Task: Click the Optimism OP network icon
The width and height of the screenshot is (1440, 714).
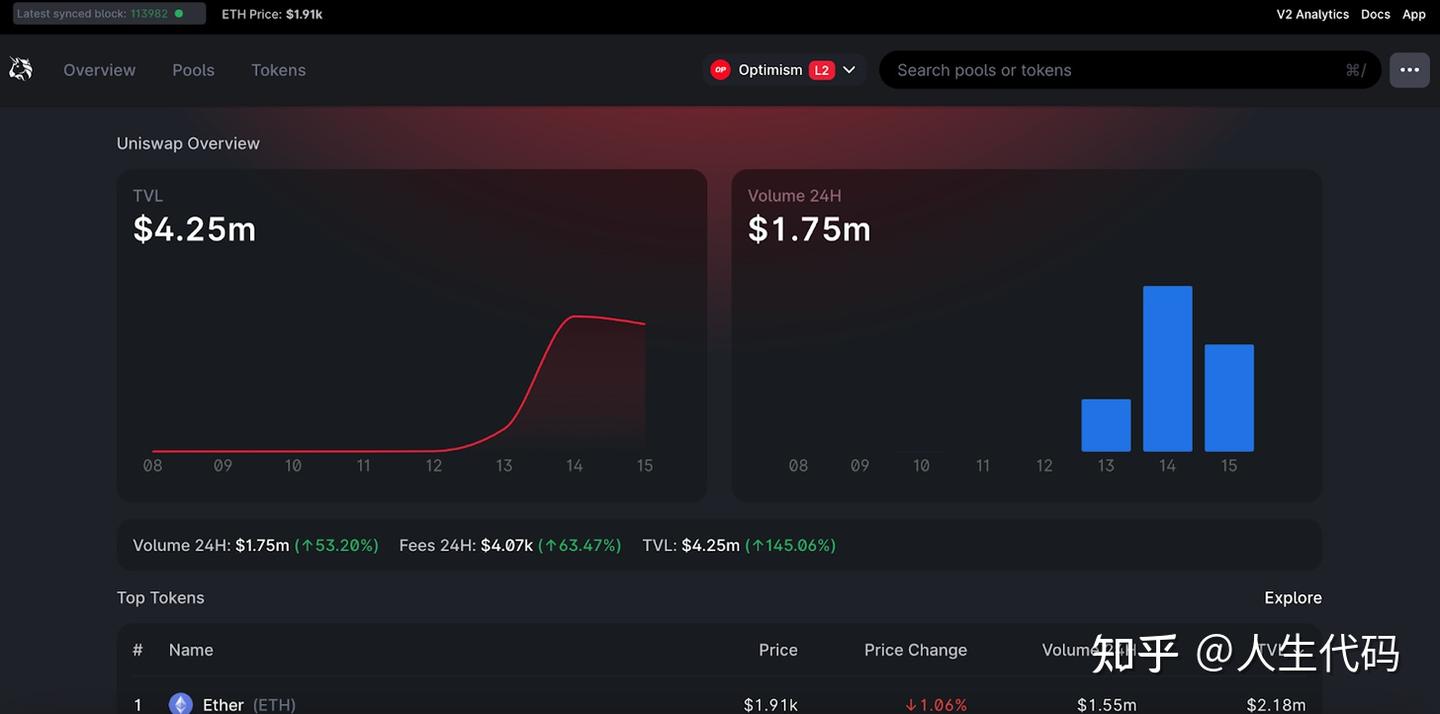Action: (720, 70)
